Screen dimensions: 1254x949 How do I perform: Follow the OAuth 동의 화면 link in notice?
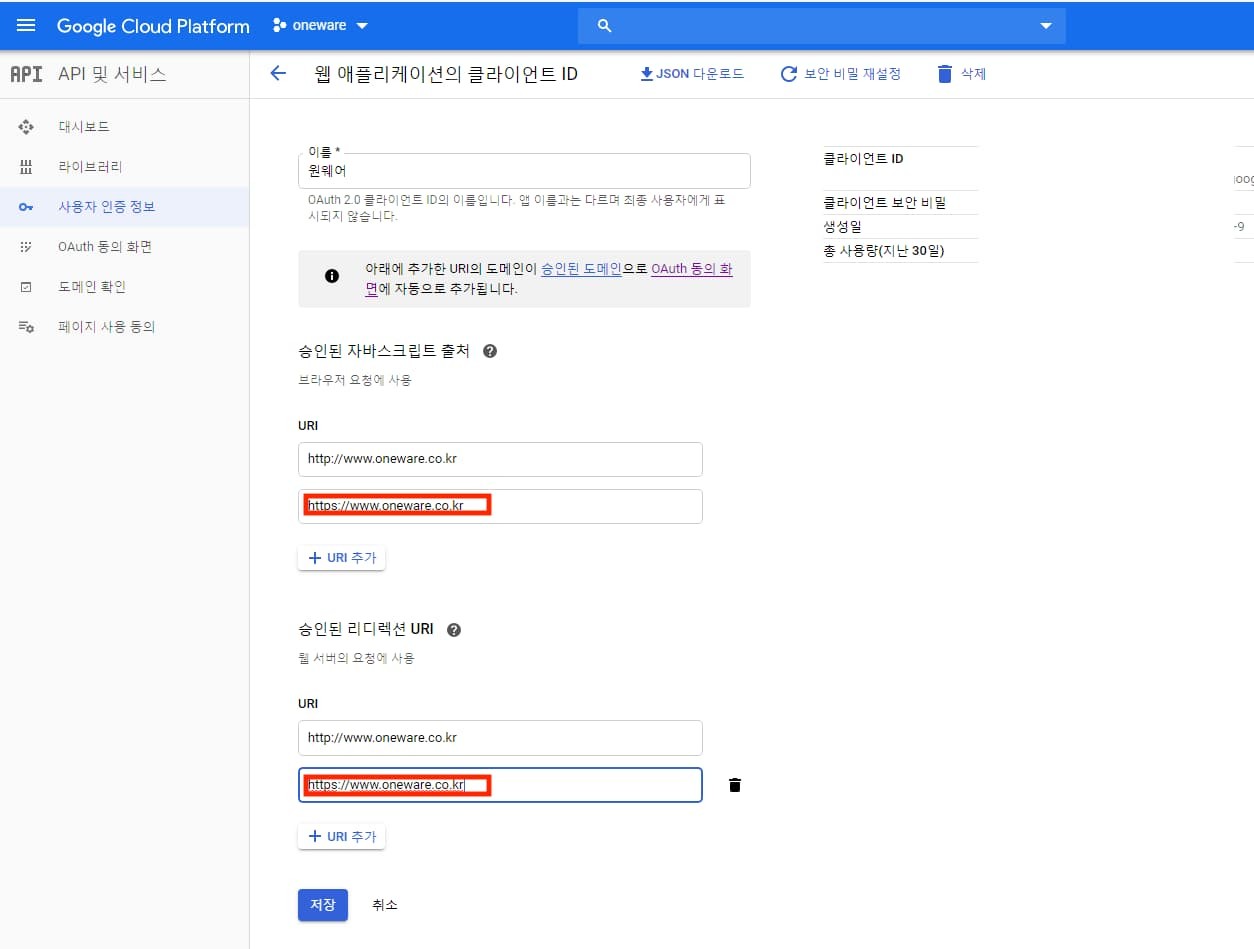pos(692,269)
